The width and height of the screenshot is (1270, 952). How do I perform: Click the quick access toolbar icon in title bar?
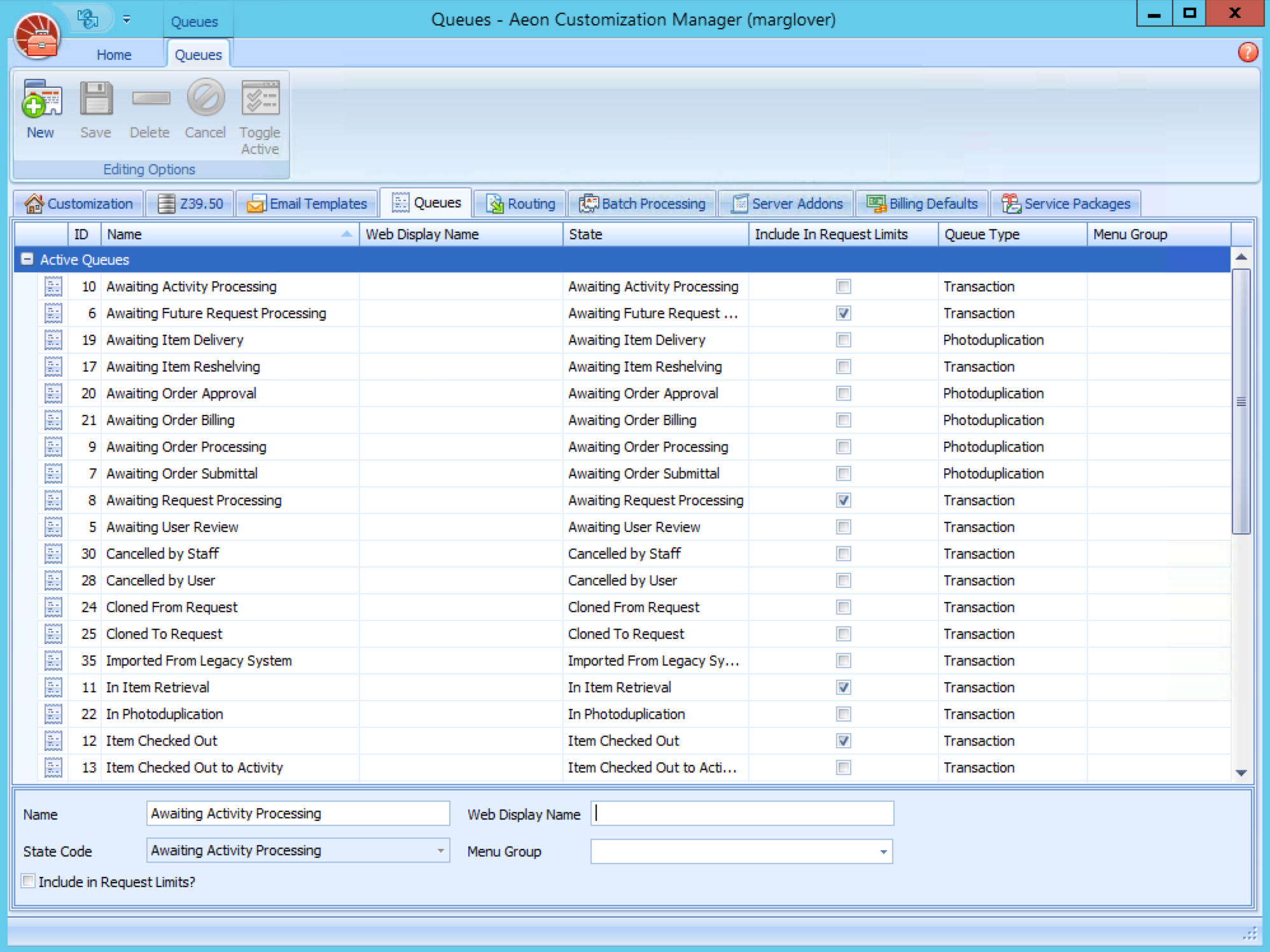(87, 18)
